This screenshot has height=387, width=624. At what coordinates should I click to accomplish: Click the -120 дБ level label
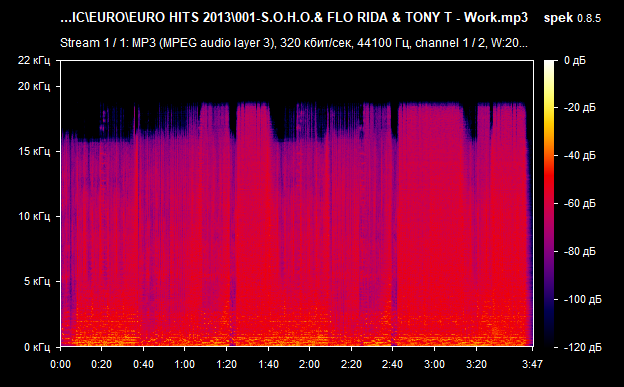tap(582, 348)
